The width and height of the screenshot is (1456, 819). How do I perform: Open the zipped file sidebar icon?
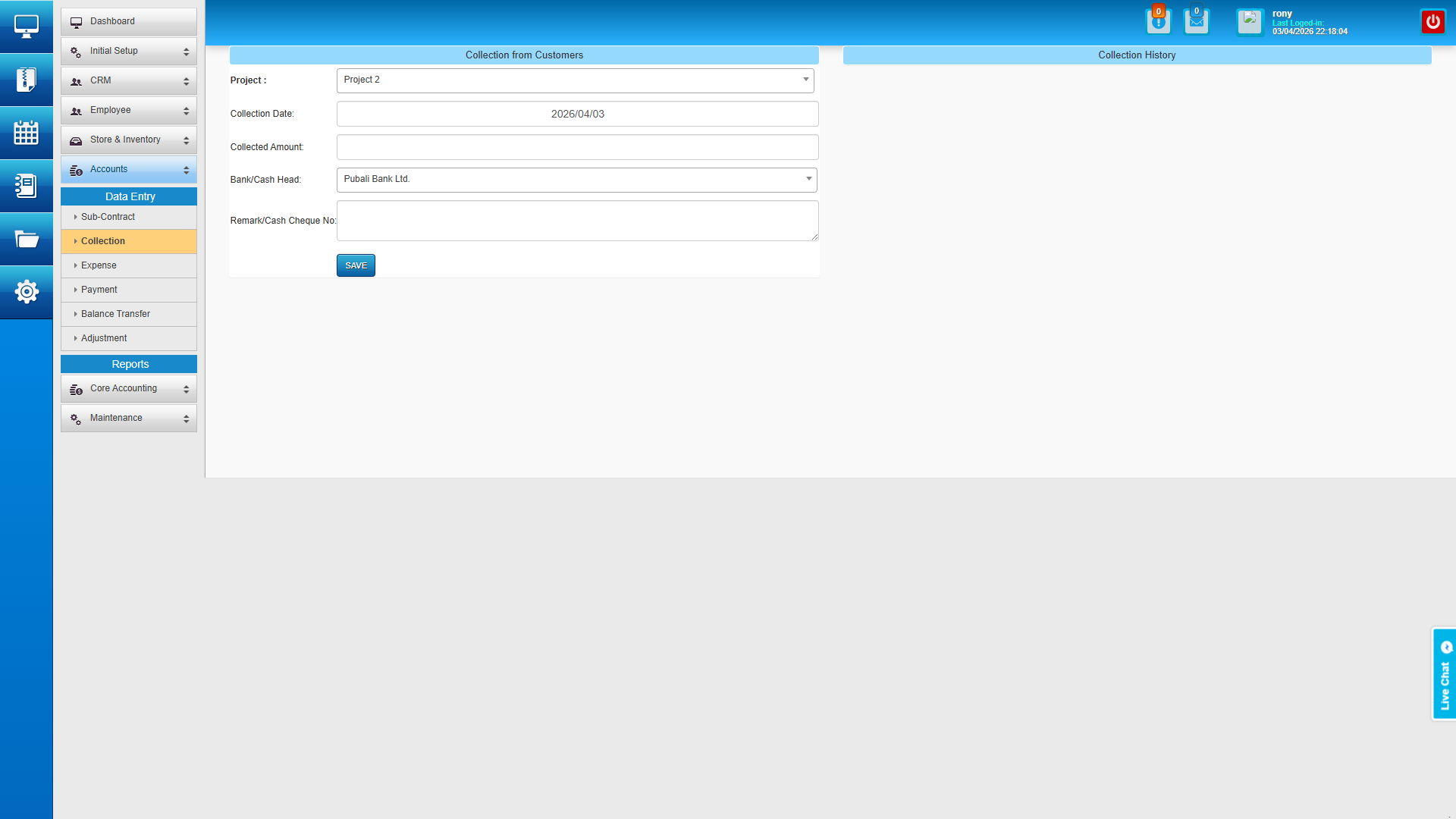pos(27,80)
